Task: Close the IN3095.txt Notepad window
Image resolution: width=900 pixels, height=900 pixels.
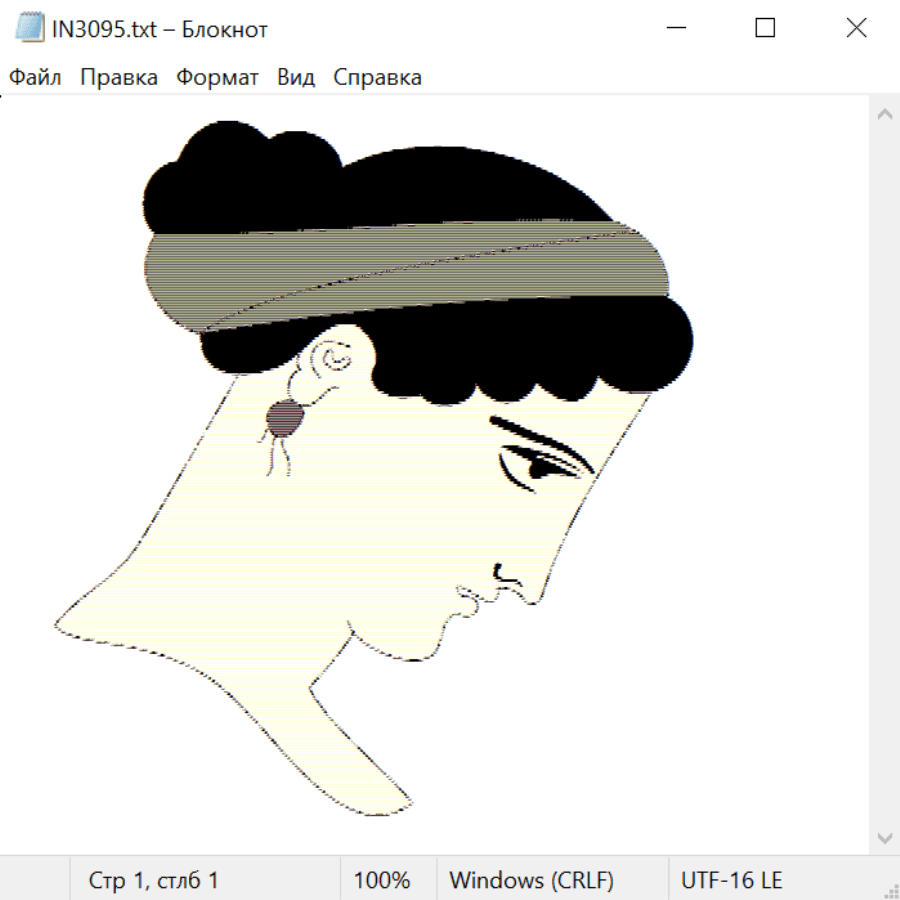Action: click(x=856, y=29)
